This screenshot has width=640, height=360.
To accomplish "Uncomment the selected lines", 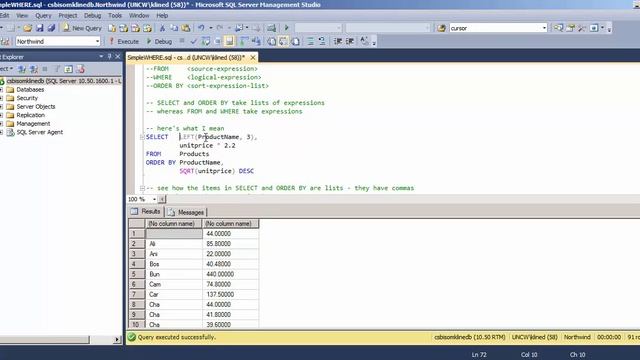I will [x=322, y=41].
